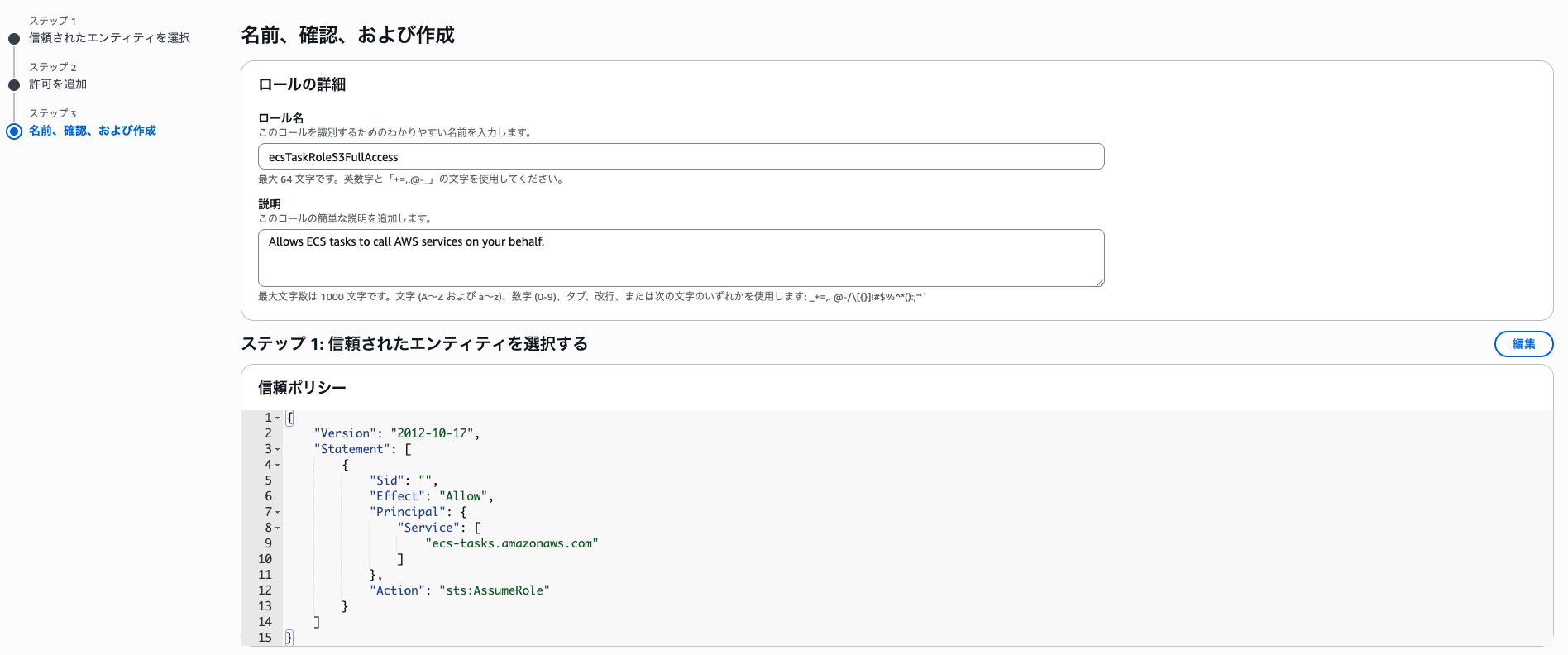Collapse the statement object at line 4

pyautogui.click(x=278, y=466)
